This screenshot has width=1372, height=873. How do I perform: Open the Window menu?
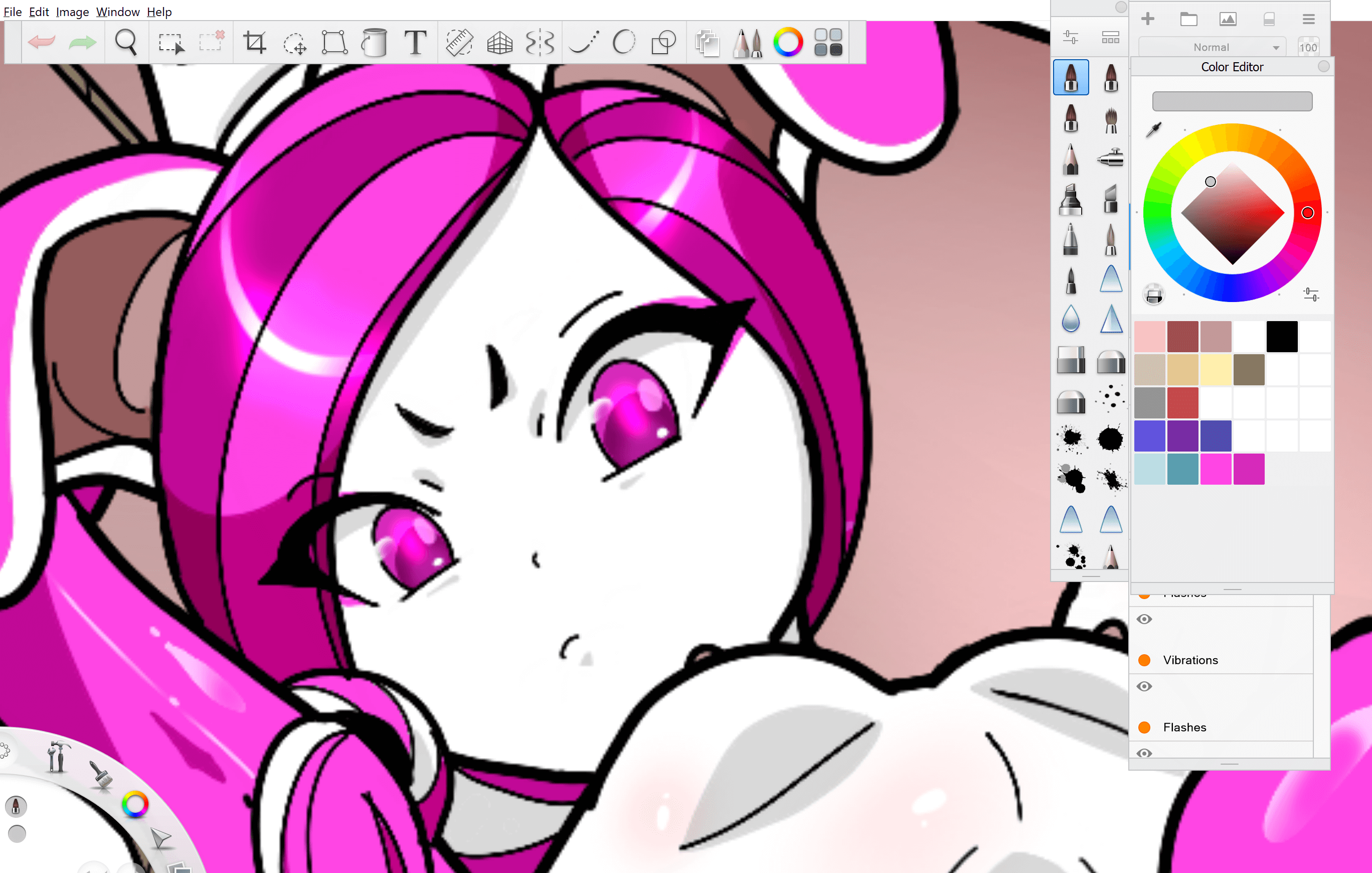117,12
